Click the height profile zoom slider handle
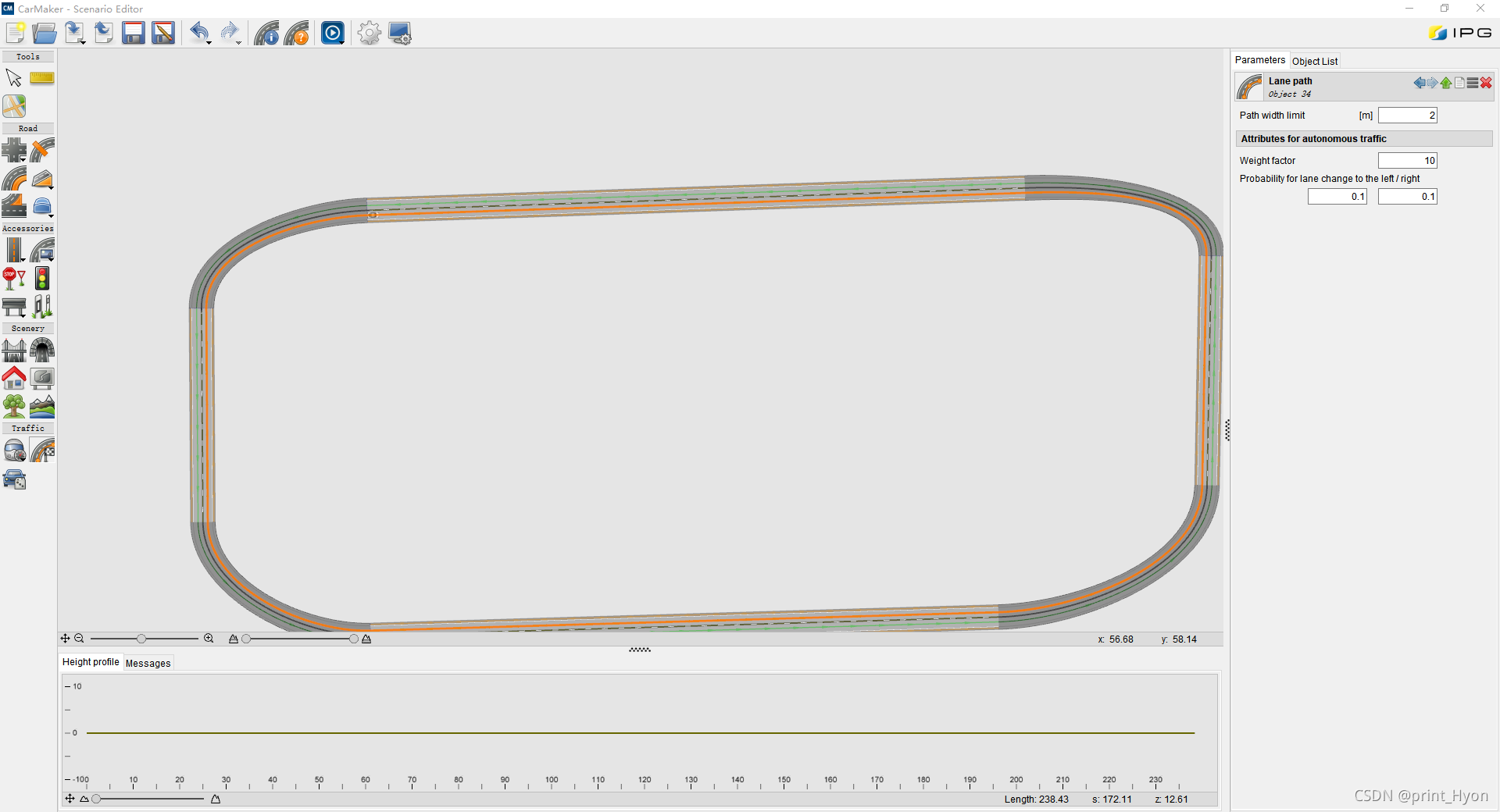Image resolution: width=1500 pixels, height=812 pixels. 96,799
